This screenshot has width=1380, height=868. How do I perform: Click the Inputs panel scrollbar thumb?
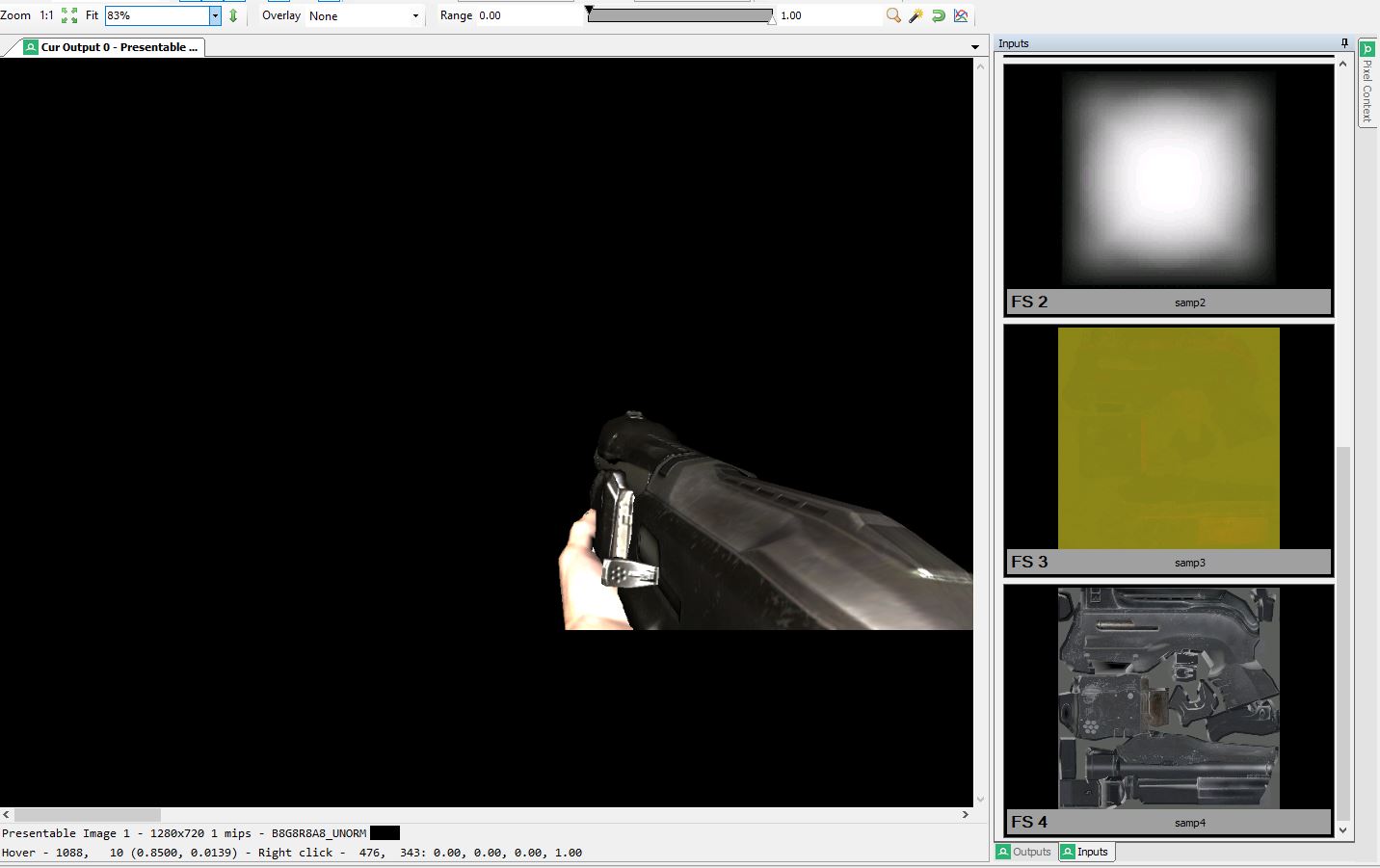1343,633
